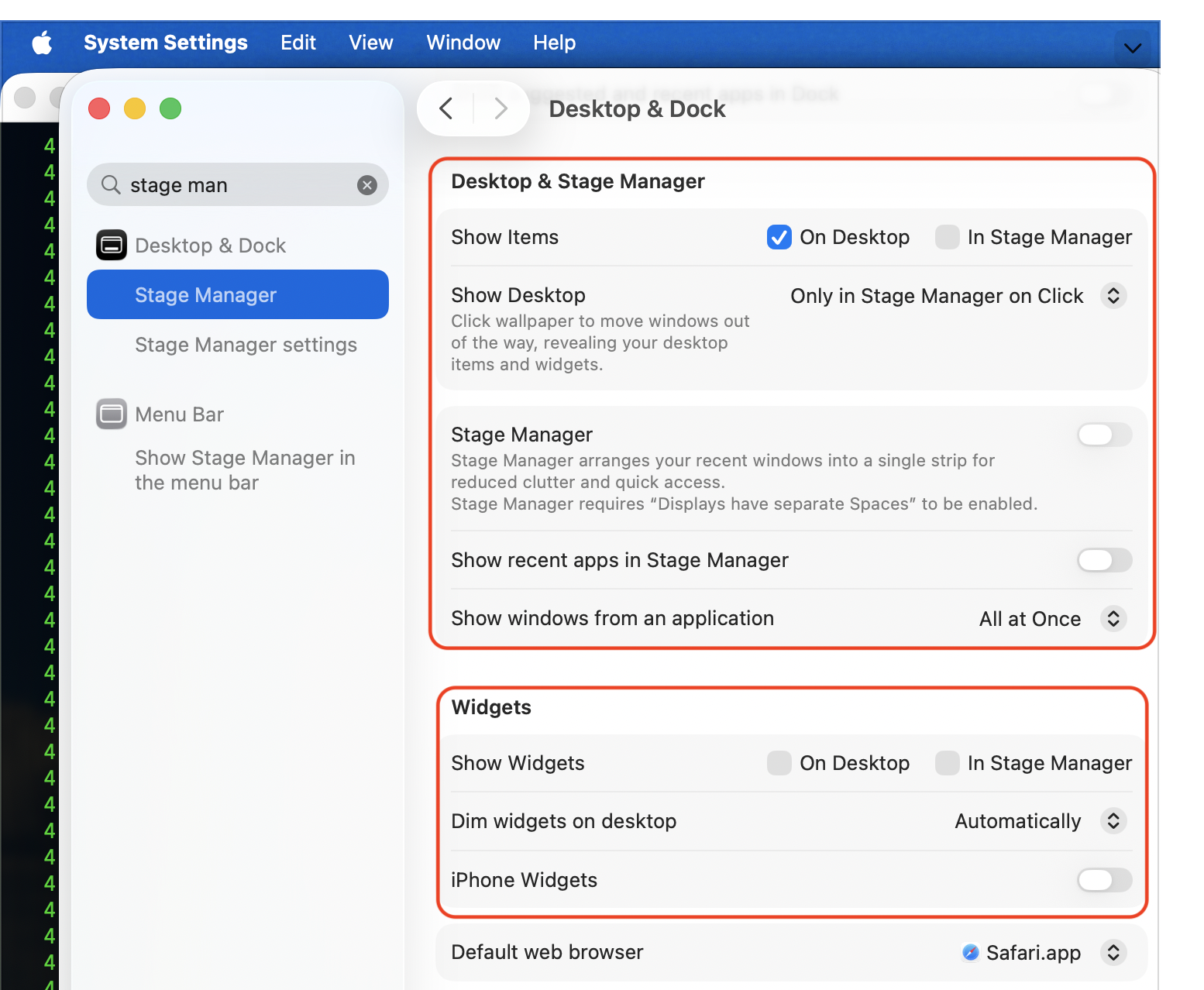Expand Dim widgets on desktop dropdown
Screen dimensions: 1204x990
1113,821
